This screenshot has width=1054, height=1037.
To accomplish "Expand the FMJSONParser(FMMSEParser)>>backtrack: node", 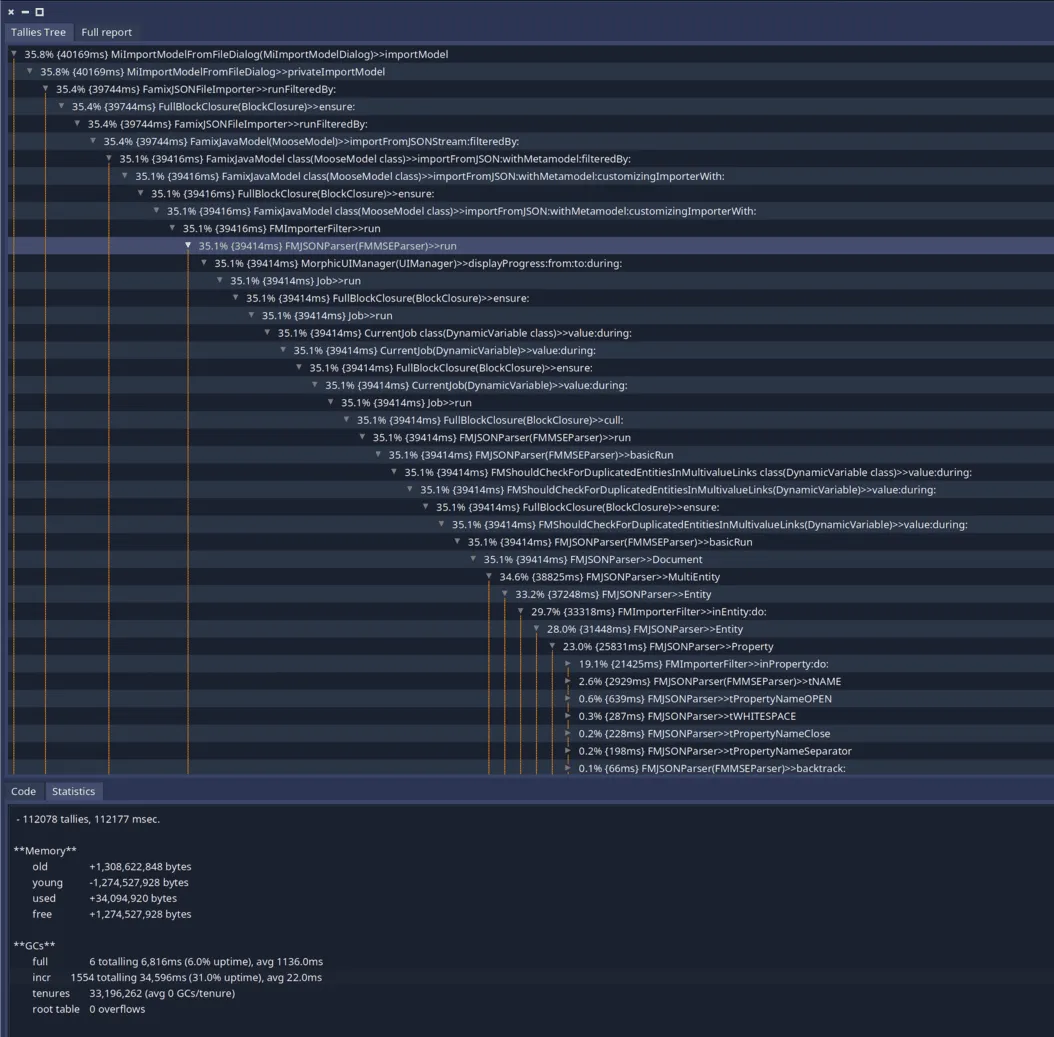I will click(x=568, y=768).
